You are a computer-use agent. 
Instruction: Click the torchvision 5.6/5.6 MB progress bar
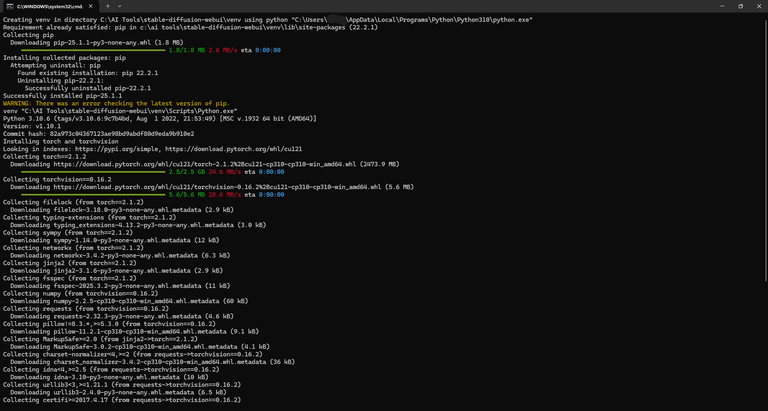coord(93,194)
